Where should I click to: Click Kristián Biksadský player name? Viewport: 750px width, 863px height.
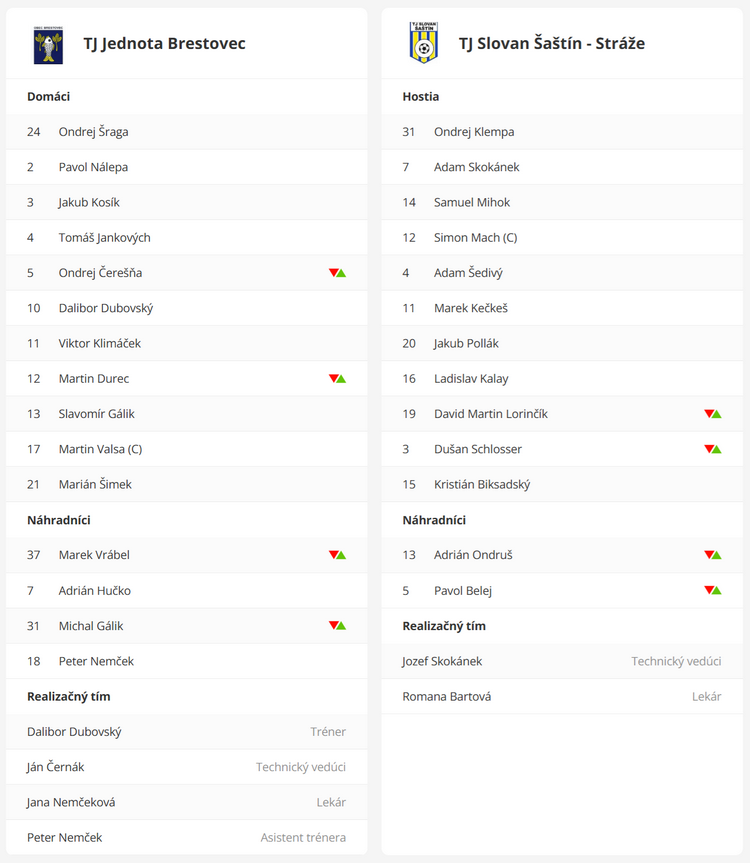482,485
